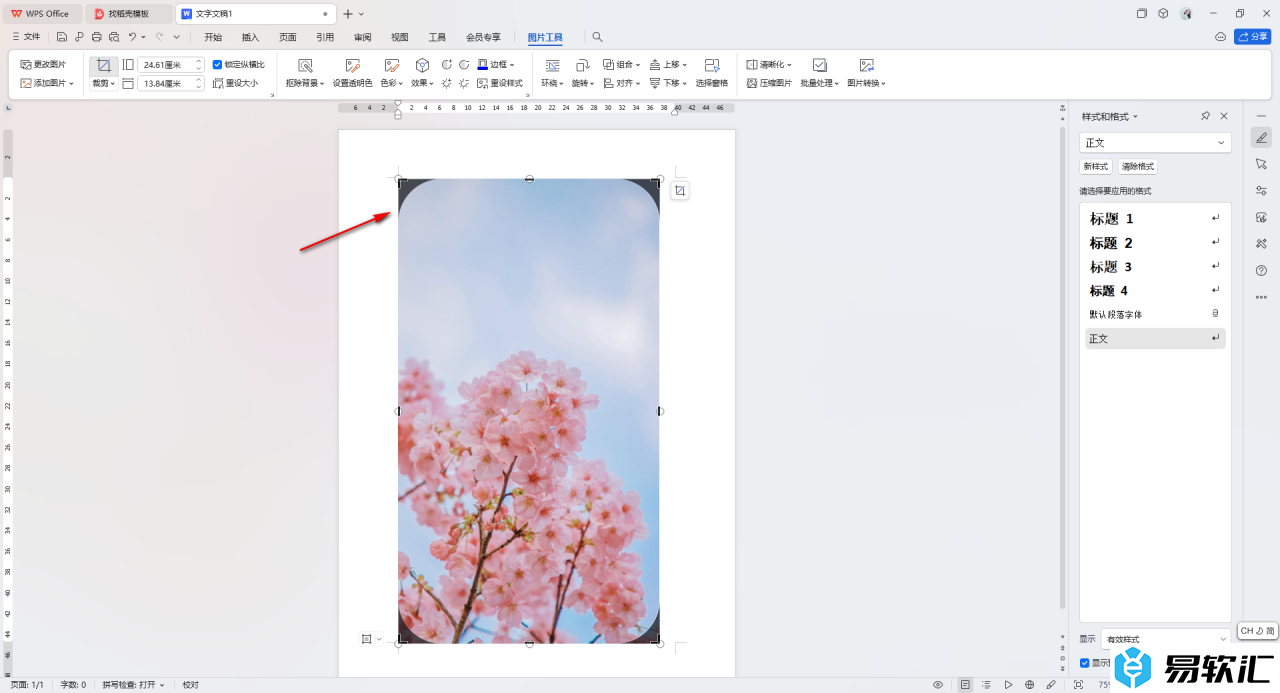This screenshot has height=693, width=1280.
Task: Click the clear formatting (清除格式) button
Action: tap(1137, 167)
